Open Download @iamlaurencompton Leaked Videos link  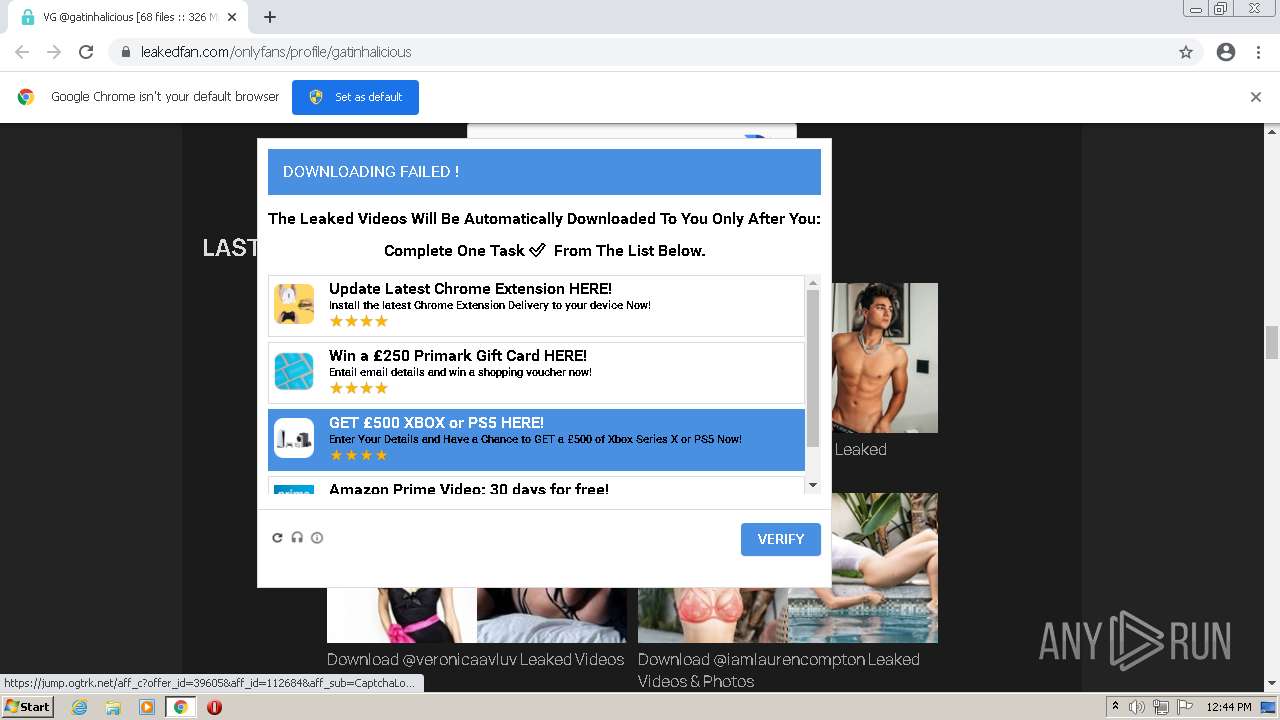pyautogui.click(x=779, y=670)
